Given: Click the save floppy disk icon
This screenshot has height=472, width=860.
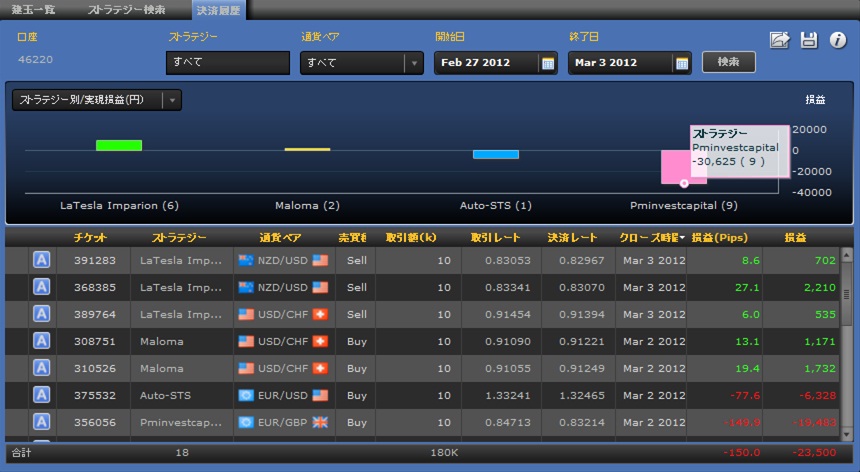Looking at the screenshot, I should tap(808, 40).
